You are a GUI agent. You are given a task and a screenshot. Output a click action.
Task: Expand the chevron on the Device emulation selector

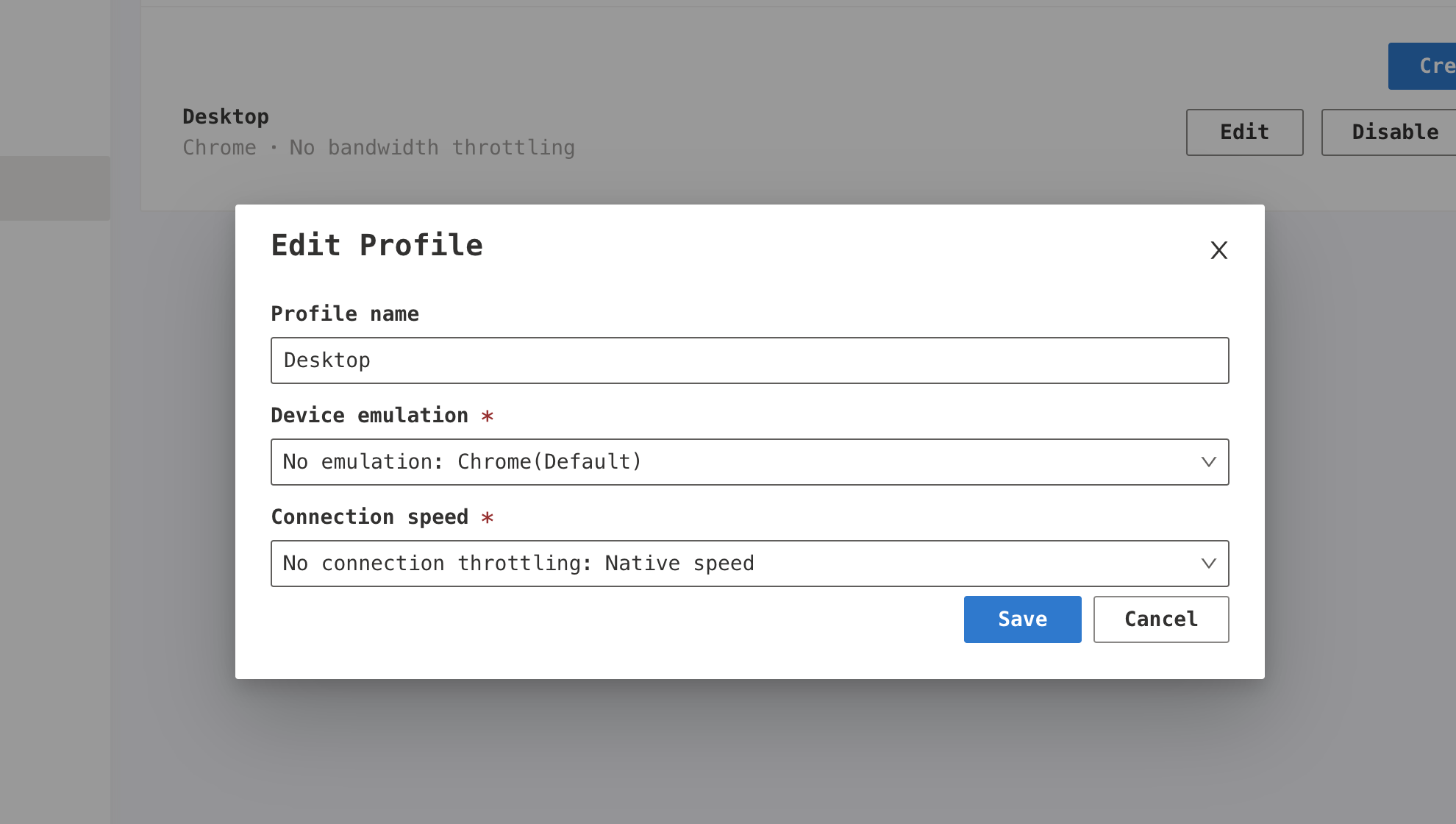pos(1209,462)
